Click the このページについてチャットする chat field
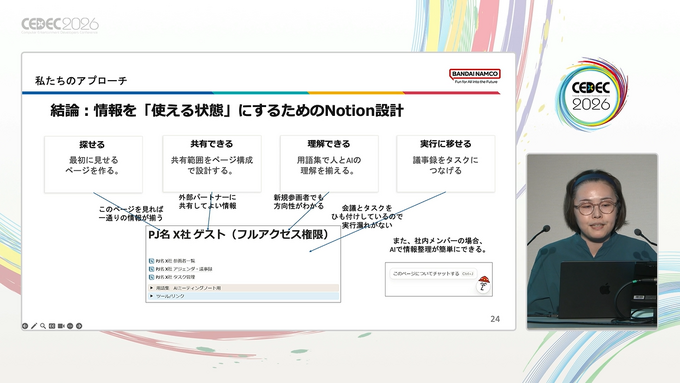Image resolution: width=680 pixels, height=383 pixels. [x=432, y=274]
